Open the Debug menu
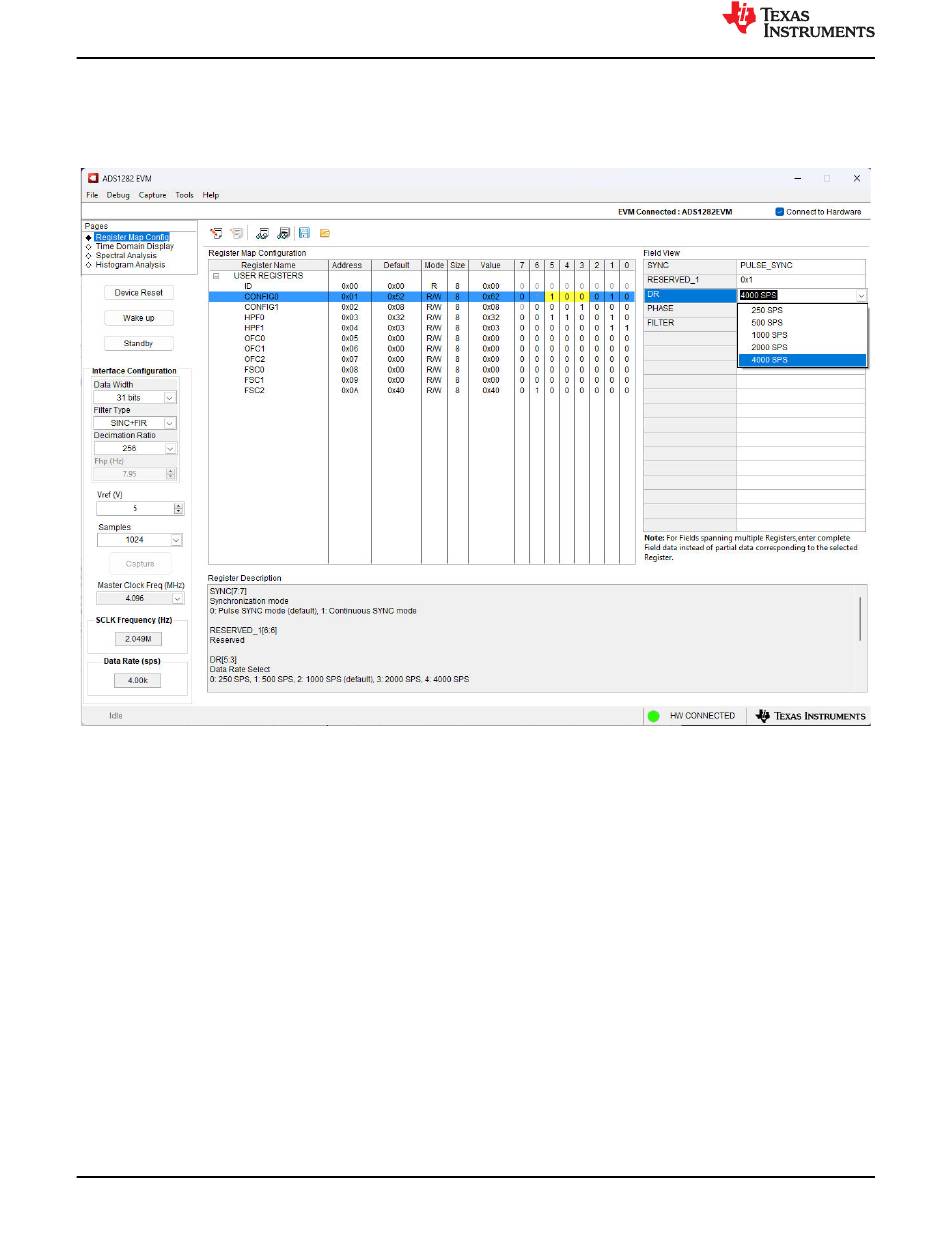Image resolution: width=950 pixels, height=1237 pixels. pyautogui.click(x=118, y=195)
